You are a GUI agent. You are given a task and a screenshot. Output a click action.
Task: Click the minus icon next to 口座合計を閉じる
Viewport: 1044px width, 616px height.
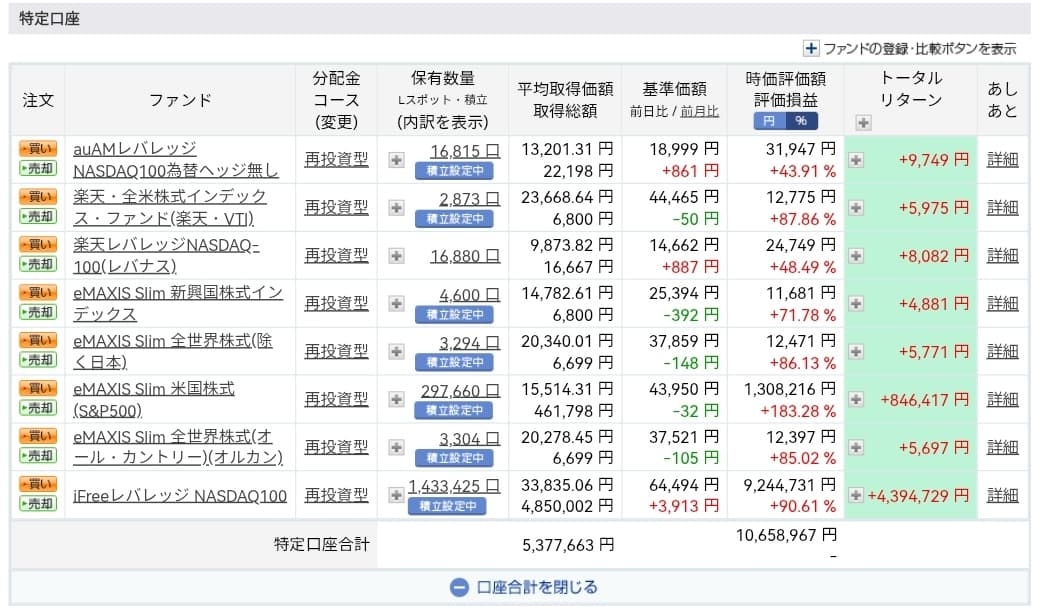click(x=459, y=587)
